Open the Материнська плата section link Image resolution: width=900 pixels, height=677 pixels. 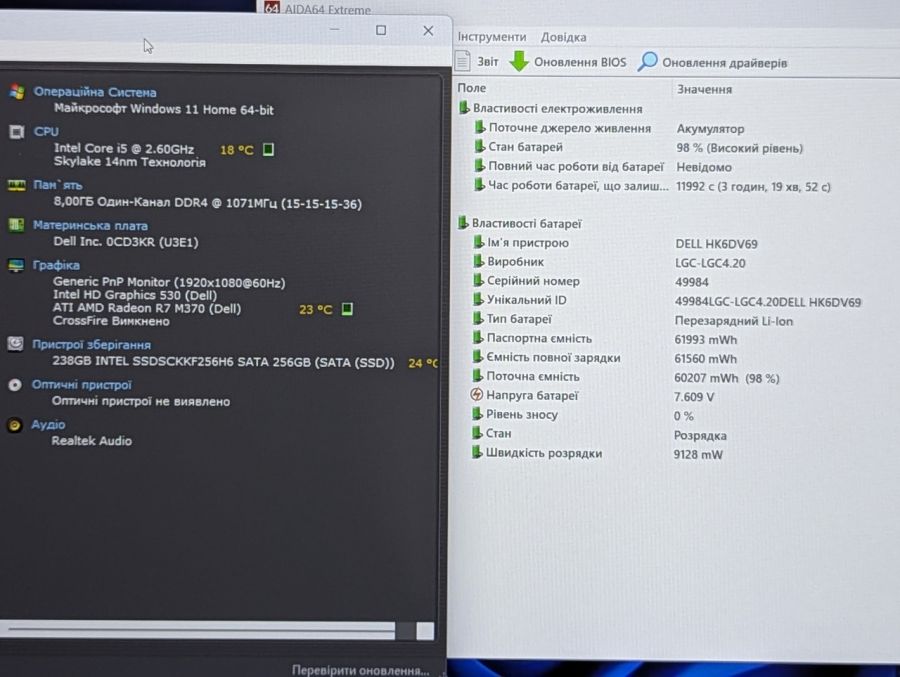click(90, 226)
